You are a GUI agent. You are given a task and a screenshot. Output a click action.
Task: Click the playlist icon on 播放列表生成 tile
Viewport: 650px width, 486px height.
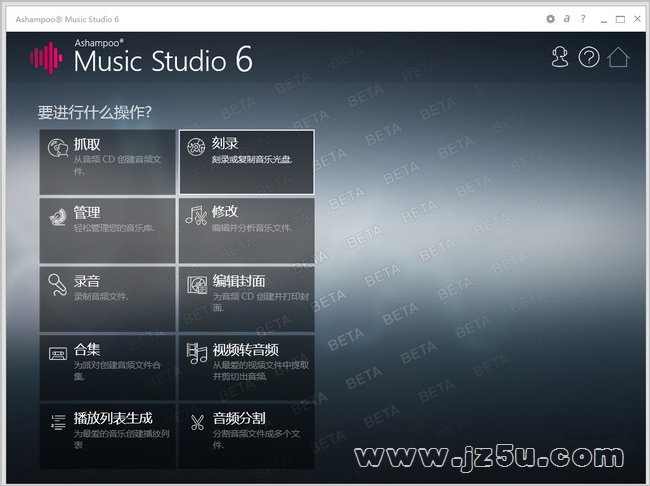coord(58,422)
